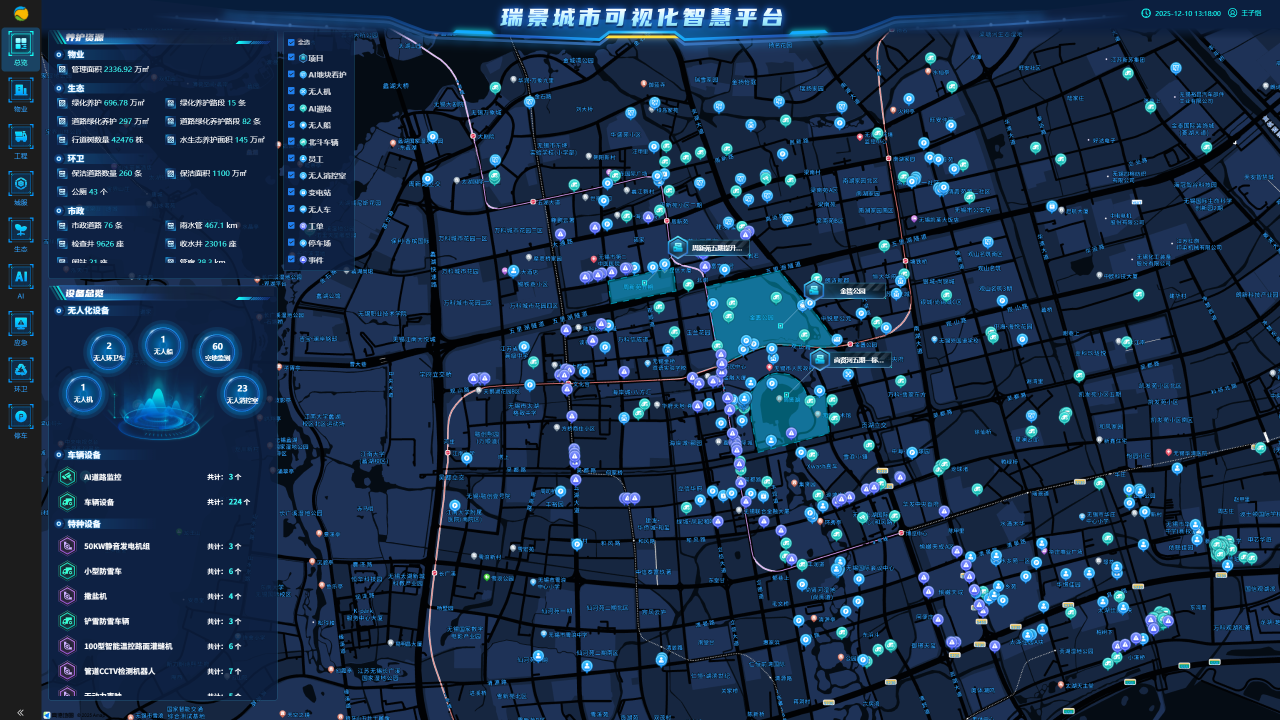Disable the 北斗车辆 layer checkbox
Image resolution: width=1280 pixels, height=720 pixels.
pos(291,142)
